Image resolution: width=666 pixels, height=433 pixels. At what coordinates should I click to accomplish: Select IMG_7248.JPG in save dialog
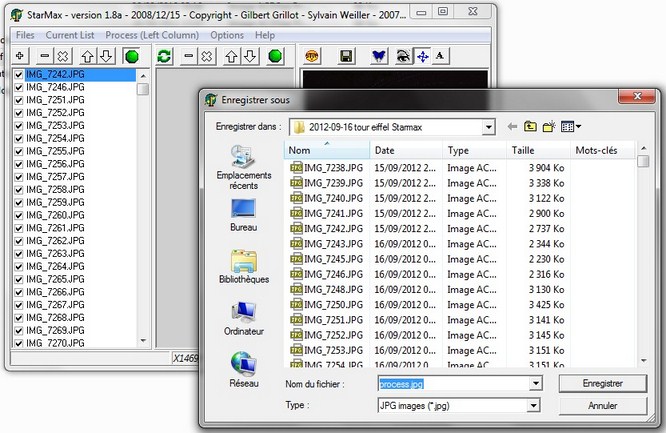pos(327,289)
